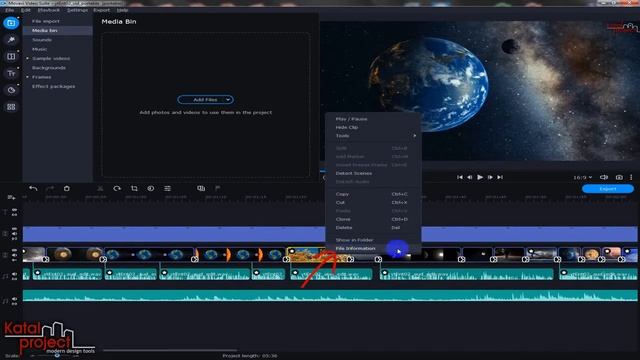This screenshot has height=360, width=640.
Task: Redo the undone action
Action: [x=50, y=188]
